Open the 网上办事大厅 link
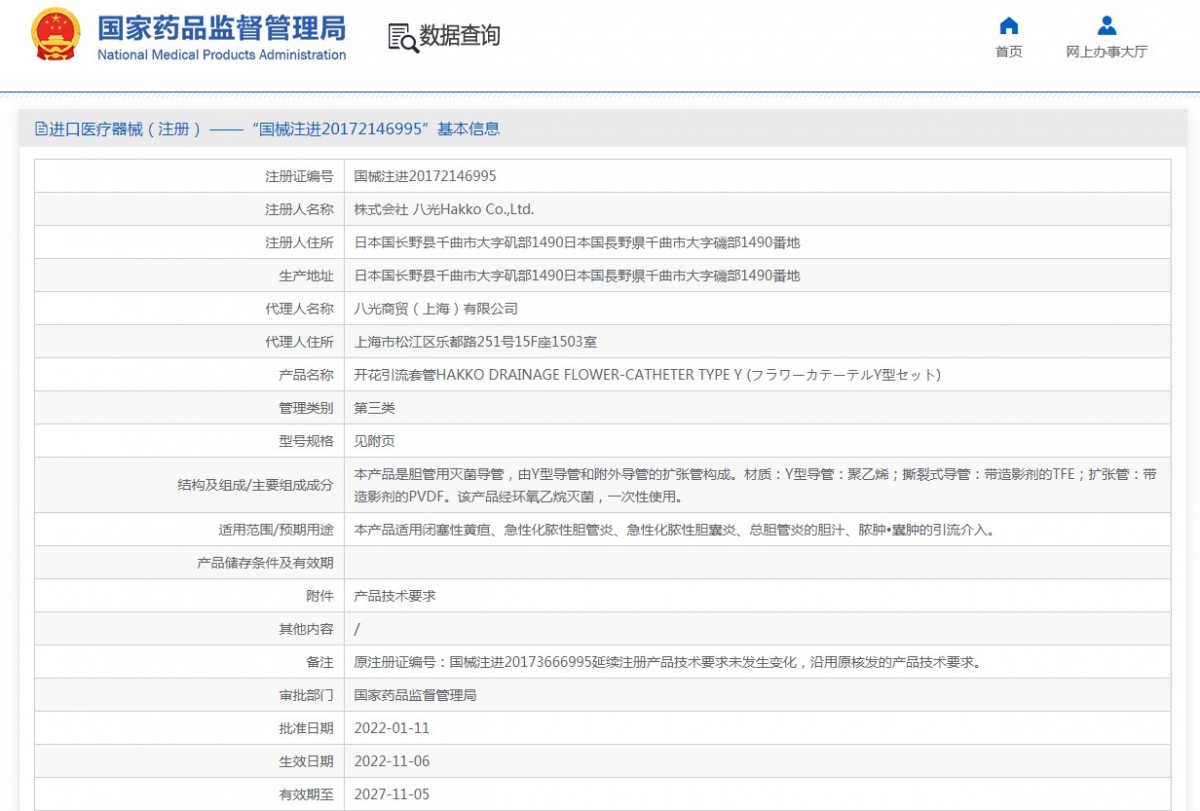1200x811 pixels. 1106,52
